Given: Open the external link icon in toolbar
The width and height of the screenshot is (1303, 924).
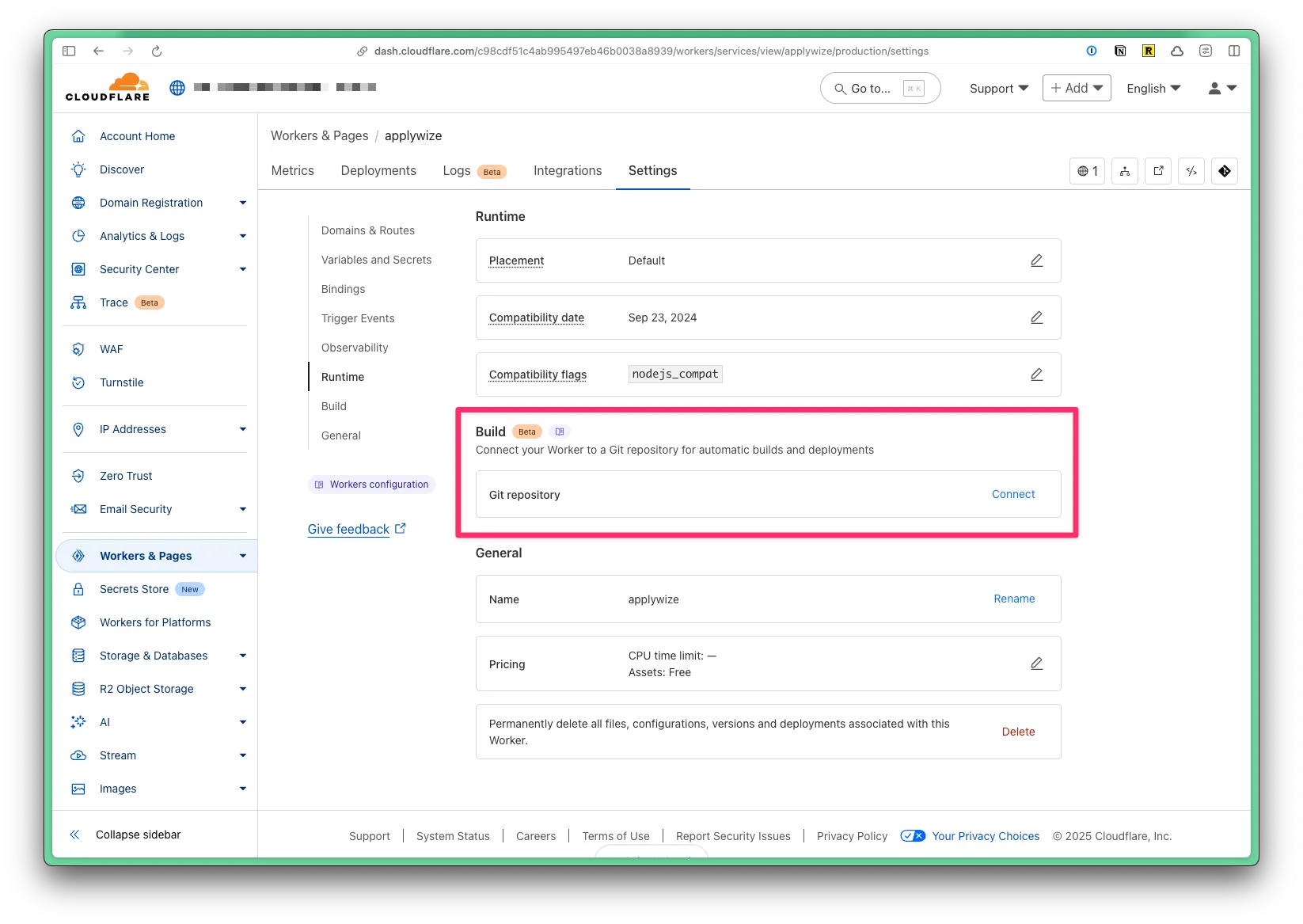Looking at the screenshot, I should click(x=1158, y=171).
